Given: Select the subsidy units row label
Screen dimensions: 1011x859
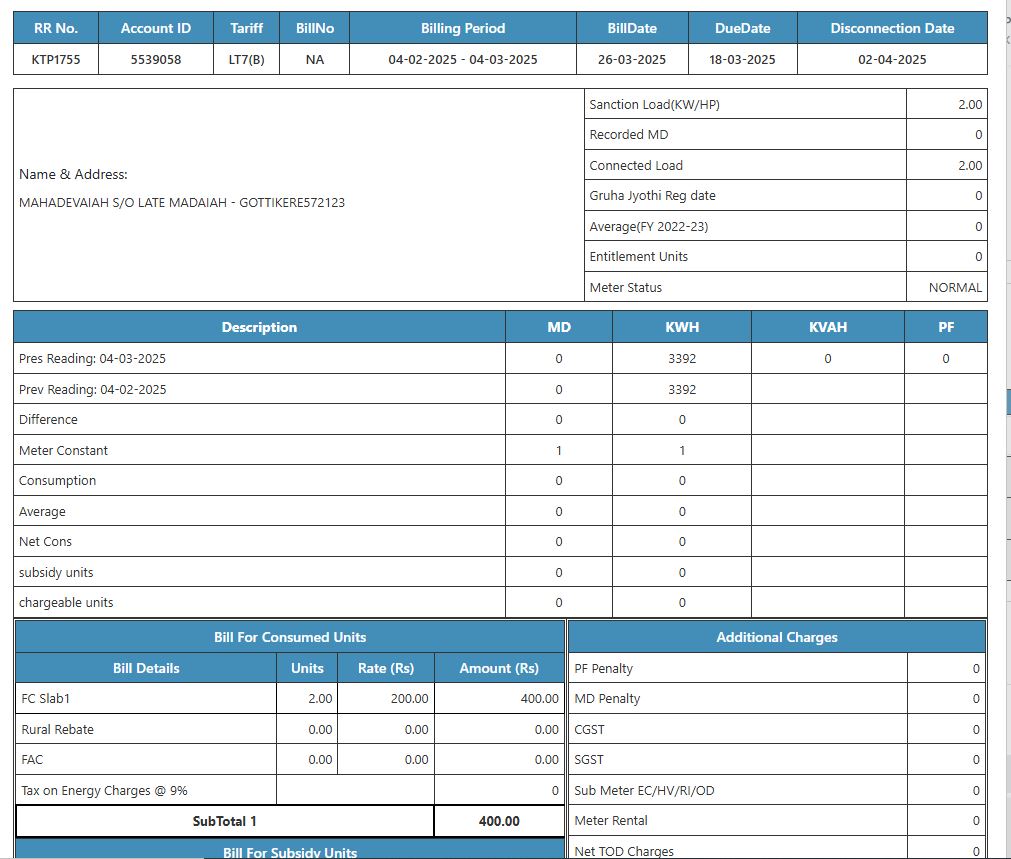Looking at the screenshot, I should click(x=56, y=573).
